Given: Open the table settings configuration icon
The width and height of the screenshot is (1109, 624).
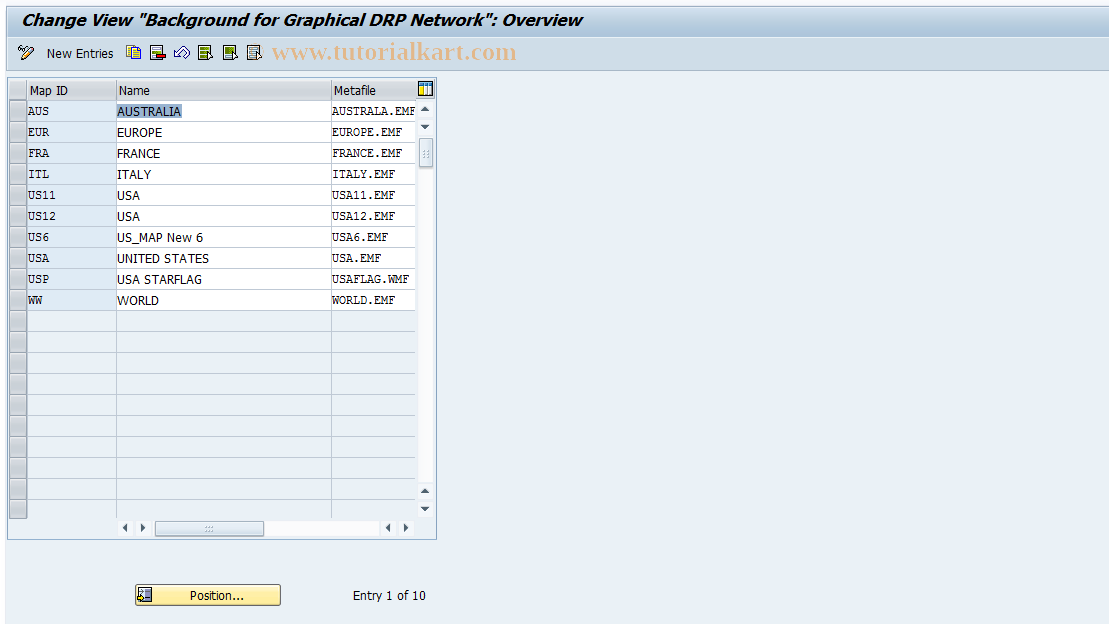Looking at the screenshot, I should point(425,88).
